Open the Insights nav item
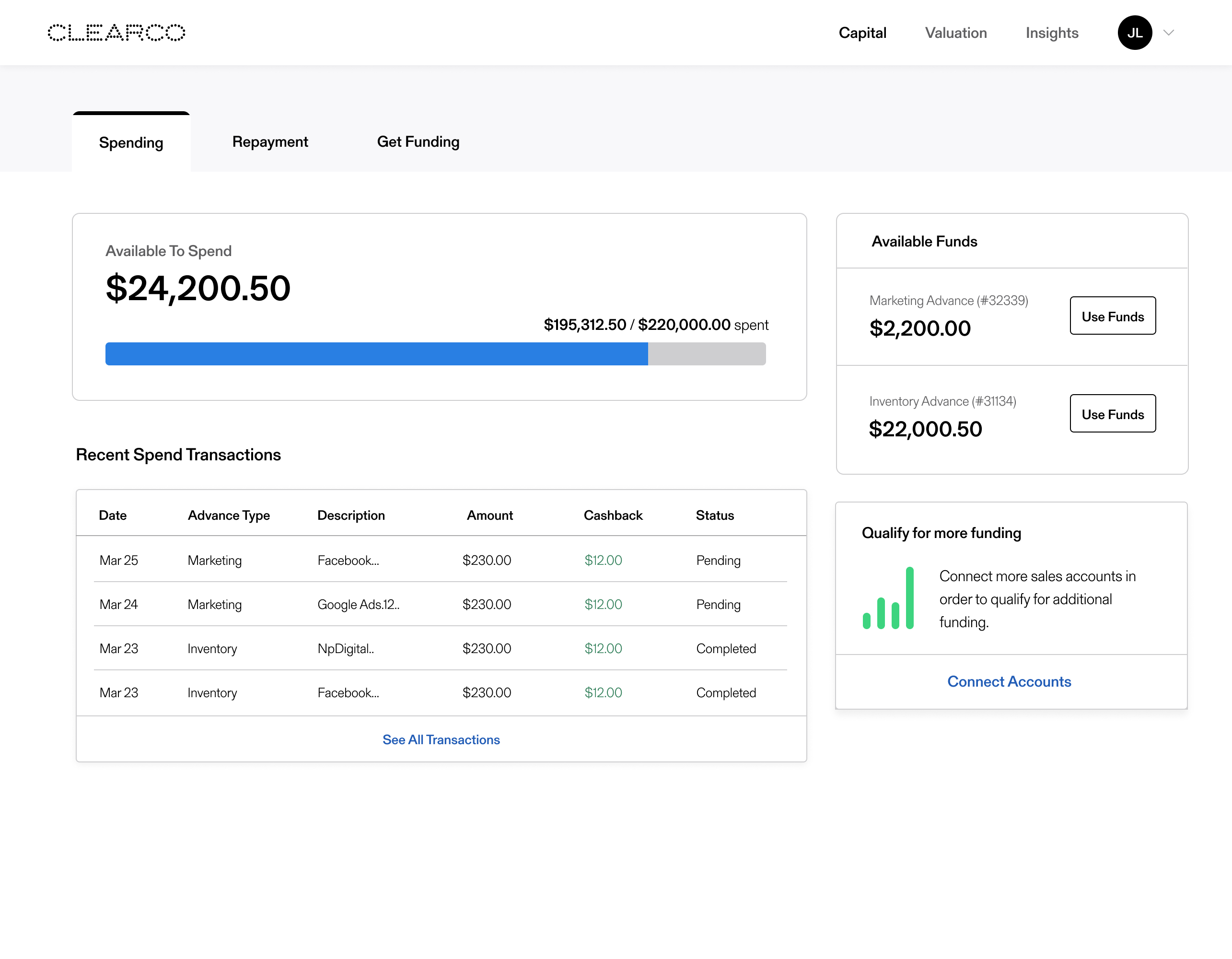 pyautogui.click(x=1051, y=33)
